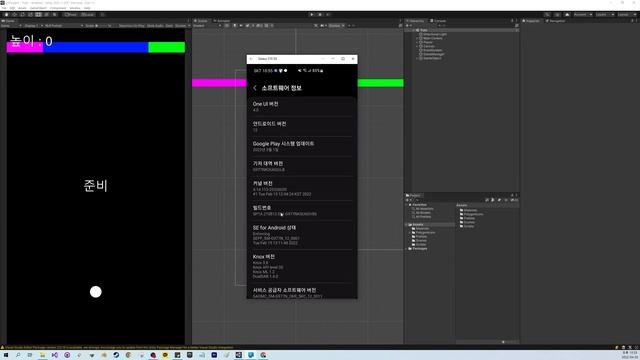Select Canvas object in Hierarchy
The height and width of the screenshot is (360, 640).
point(428,46)
